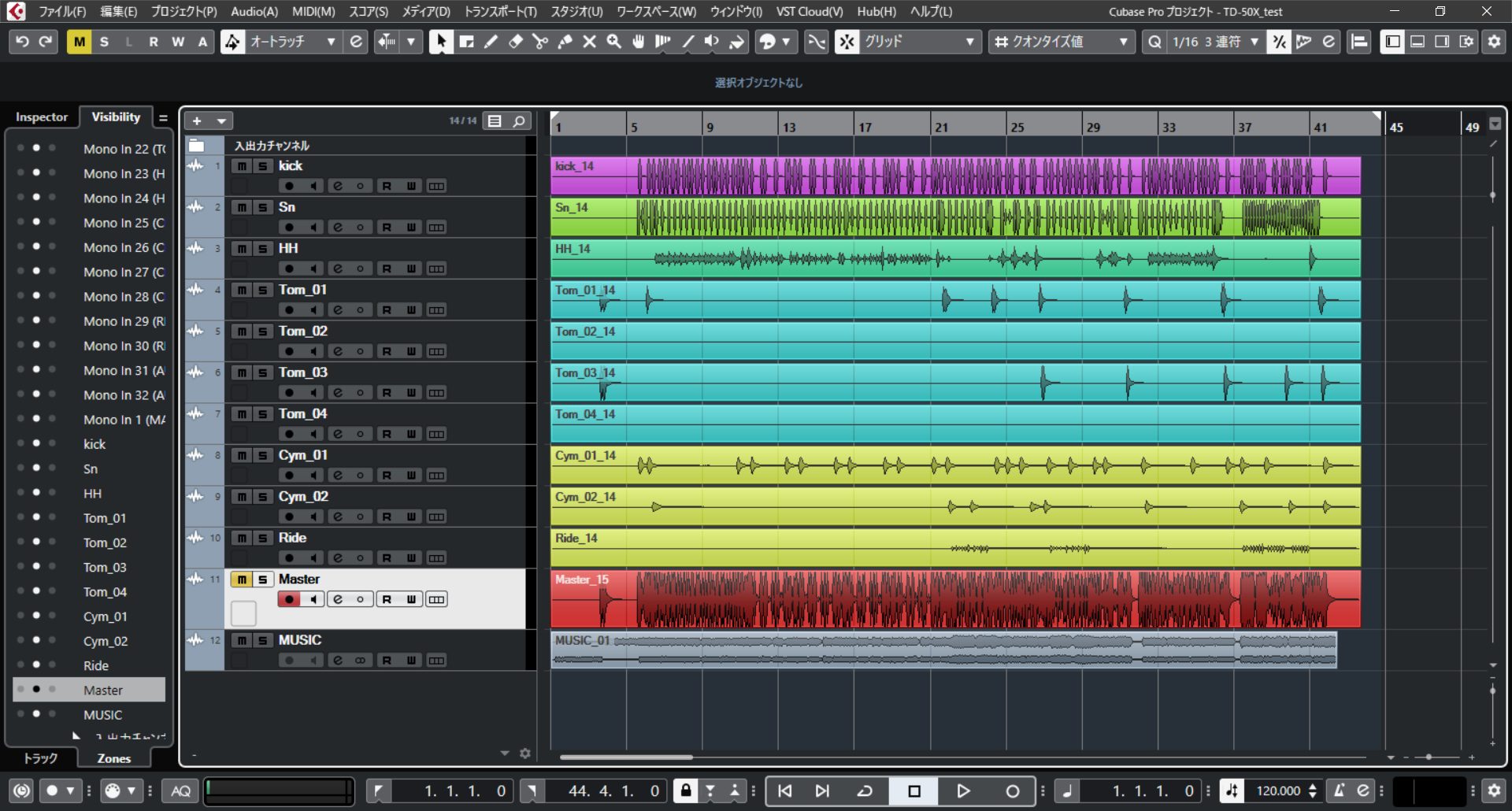1512x811 pixels.
Task: Select the Play speaker tool
Action: pyautogui.click(x=712, y=42)
